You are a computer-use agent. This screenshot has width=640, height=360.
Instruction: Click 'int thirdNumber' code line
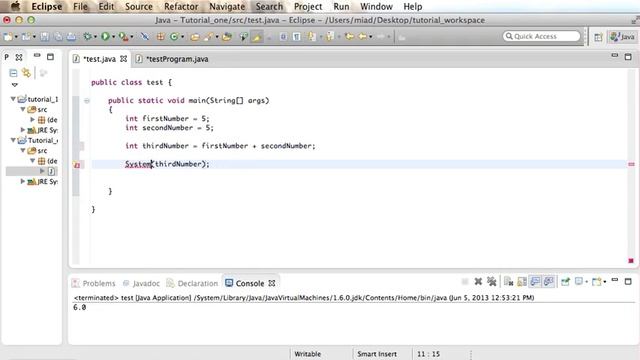pos(220,146)
